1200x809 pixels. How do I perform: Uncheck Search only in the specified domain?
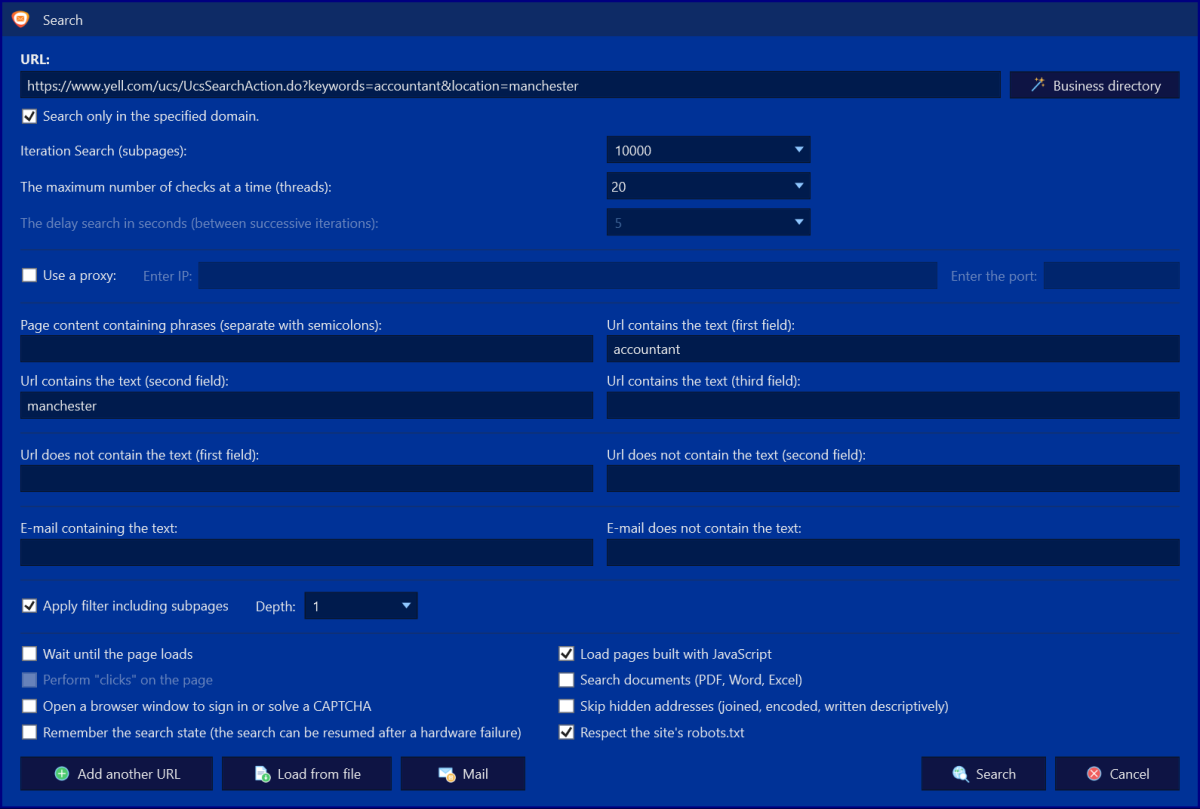[29, 116]
